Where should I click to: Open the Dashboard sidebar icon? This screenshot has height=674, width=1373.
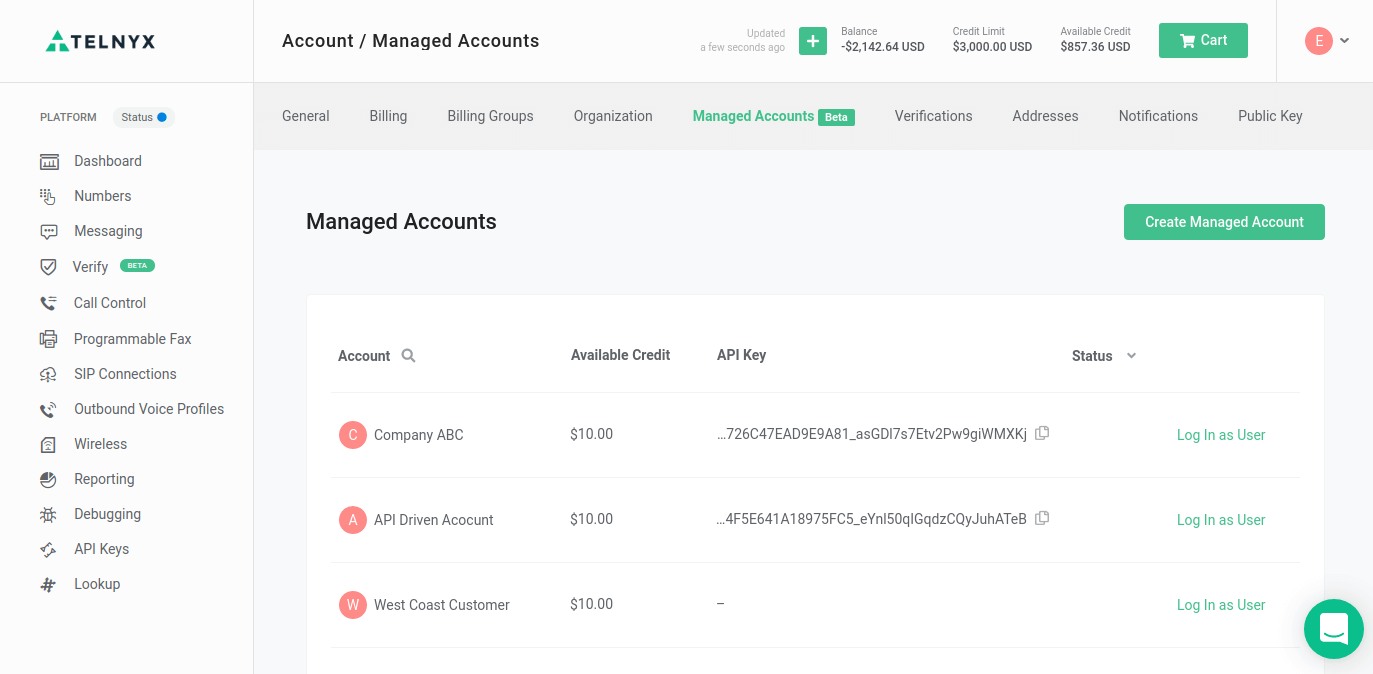(49, 161)
